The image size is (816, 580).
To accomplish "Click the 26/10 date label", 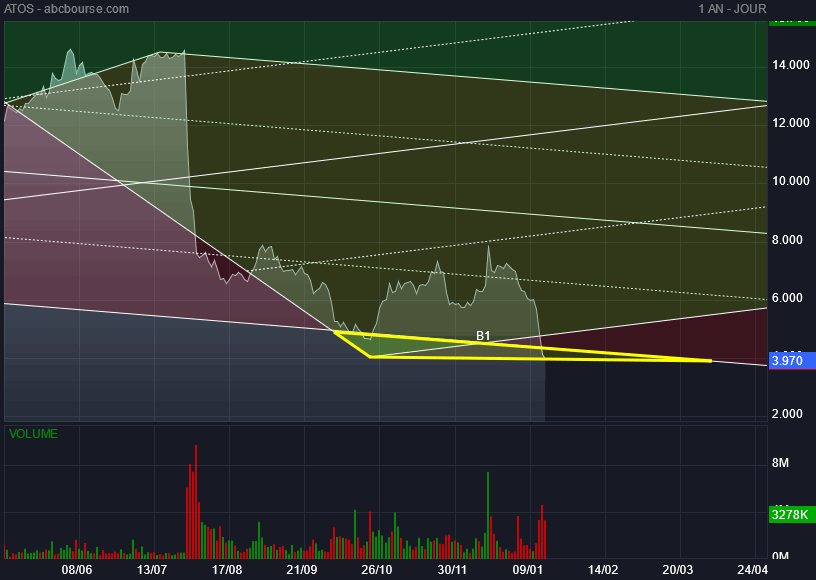I will 377,570.
